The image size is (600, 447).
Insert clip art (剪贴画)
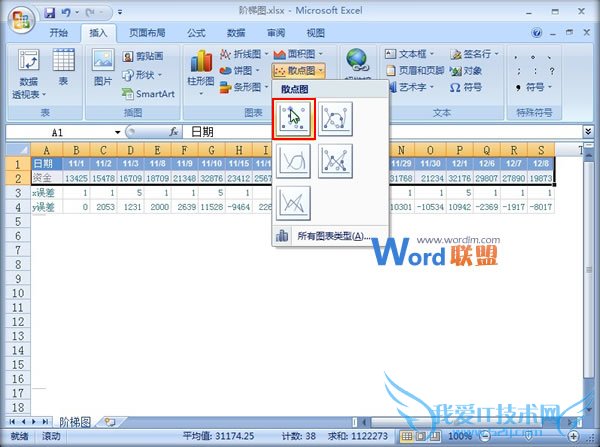(143, 56)
